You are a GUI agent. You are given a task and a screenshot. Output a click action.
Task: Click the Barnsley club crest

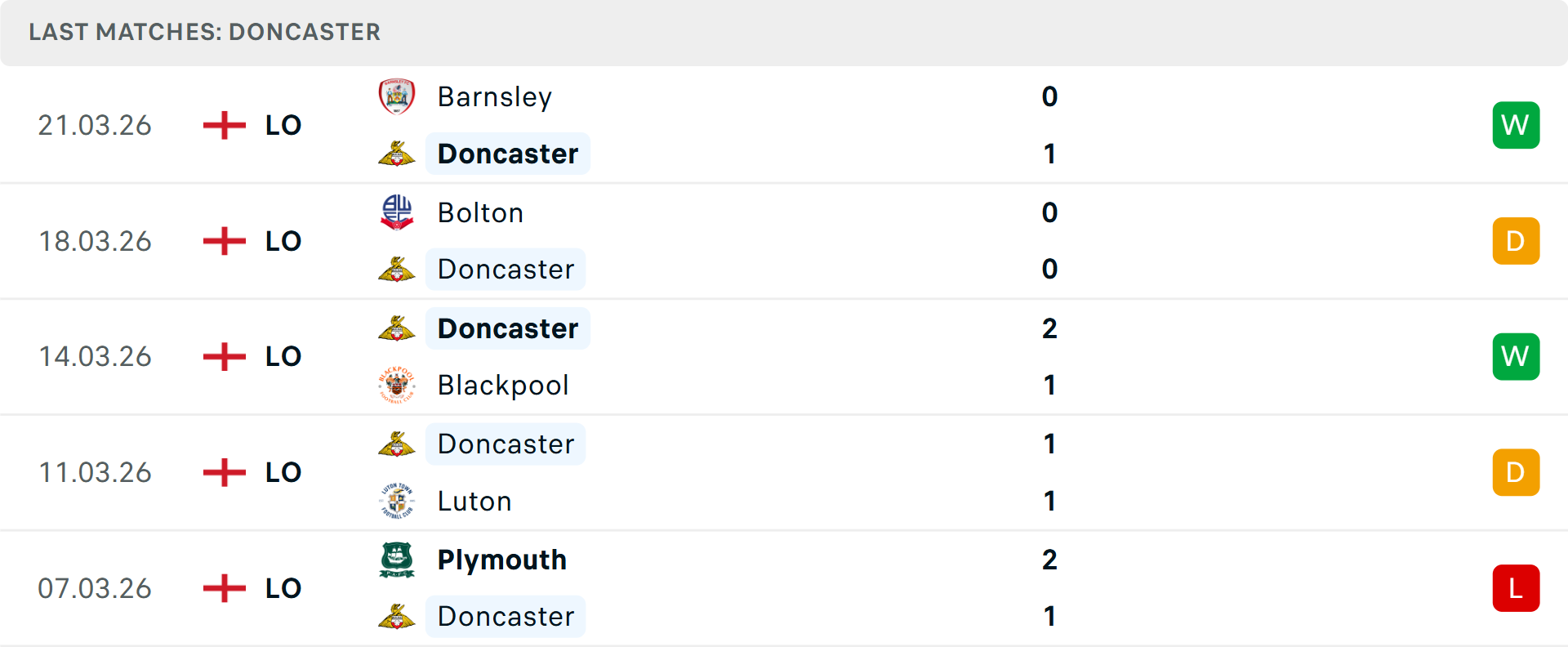pos(397,96)
